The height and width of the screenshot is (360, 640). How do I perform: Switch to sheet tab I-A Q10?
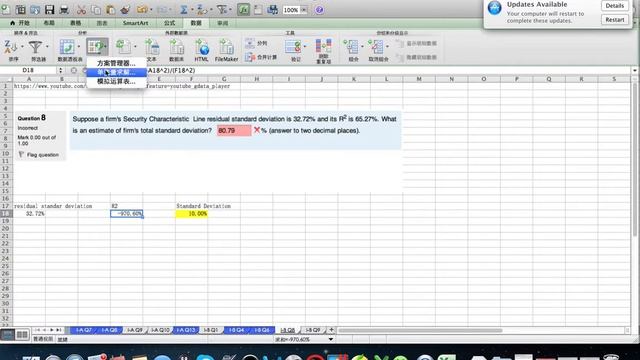pyautogui.click(x=160, y=330)
